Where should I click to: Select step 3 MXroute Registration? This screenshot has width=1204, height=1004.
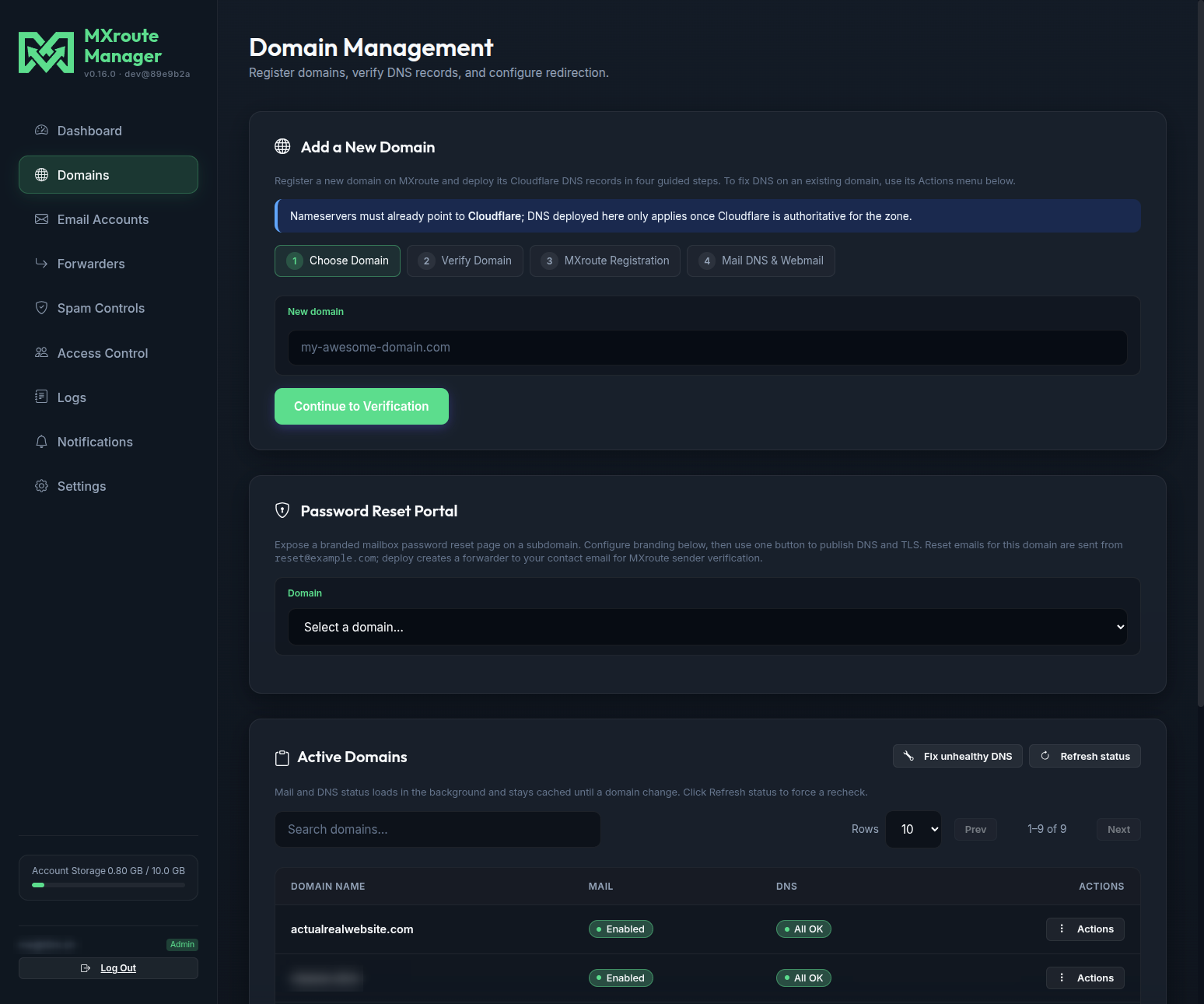pyautogui.click(x=605, y=261)
